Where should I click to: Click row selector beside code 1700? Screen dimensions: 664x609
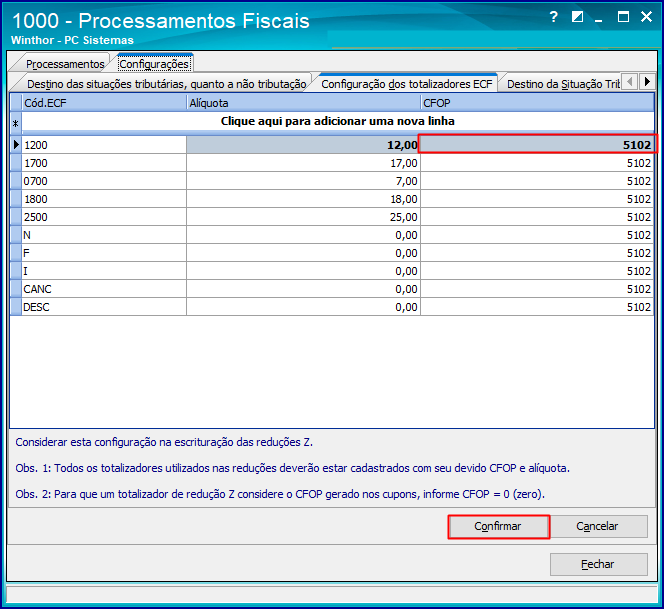point(16,163)
